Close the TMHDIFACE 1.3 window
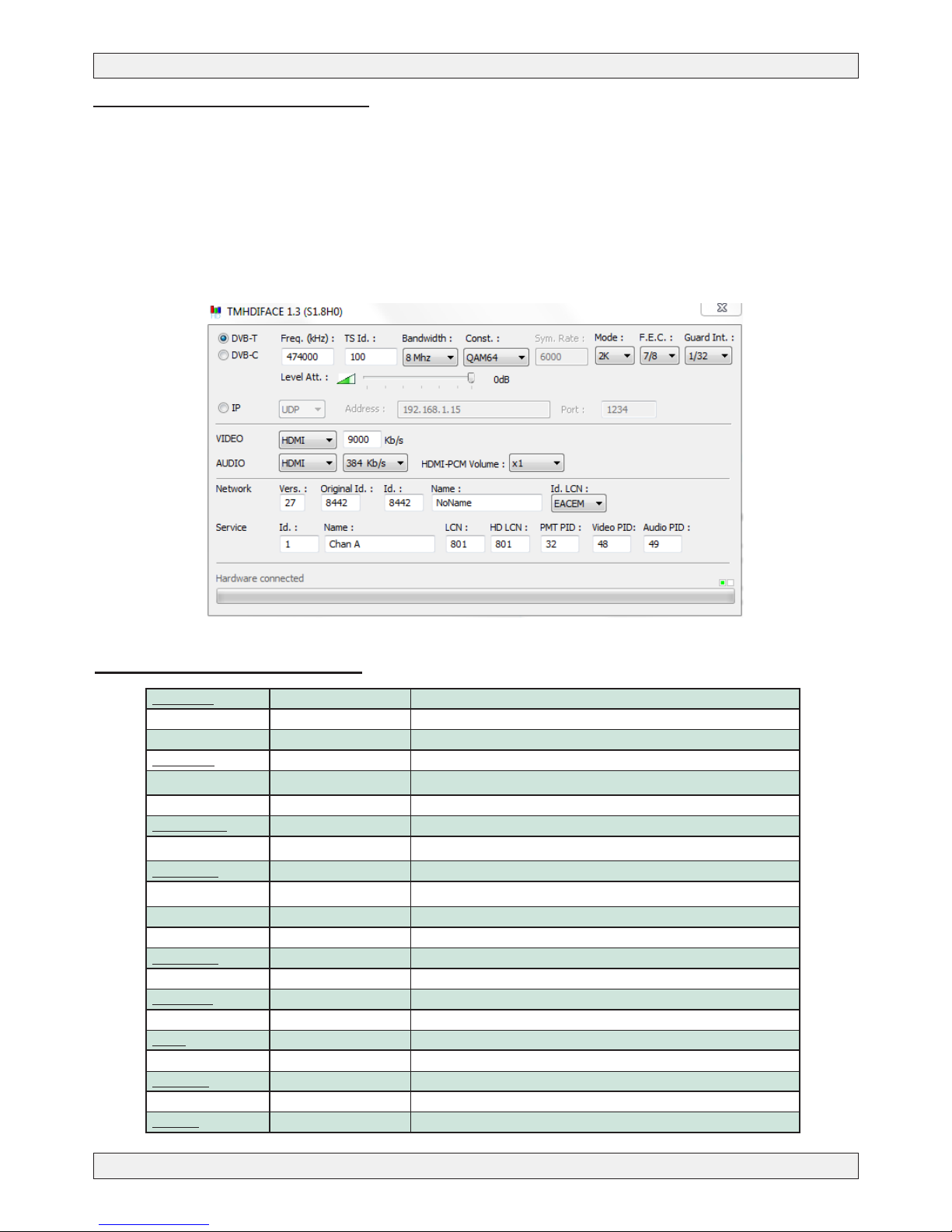Image resolution: width=952 pixels, height=1232 pixels. pos(721,308)
